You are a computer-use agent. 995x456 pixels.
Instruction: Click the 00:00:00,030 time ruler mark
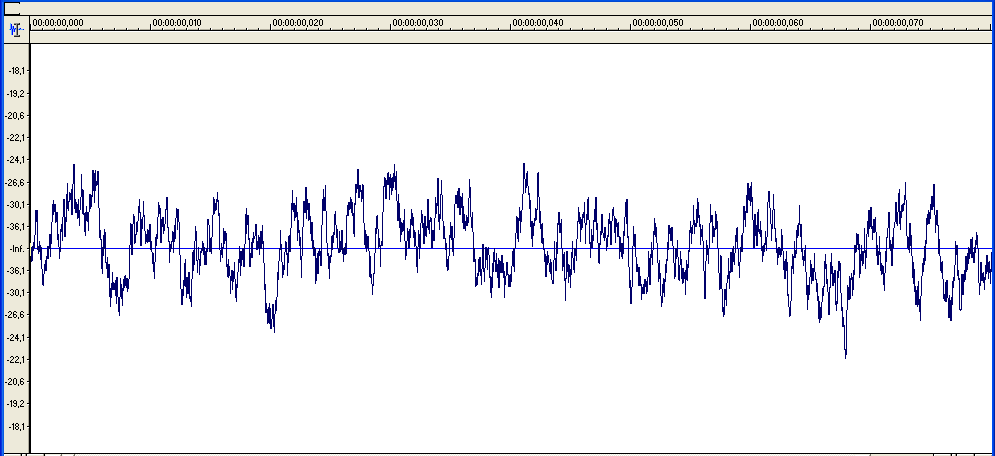click(x=418, y=23)
